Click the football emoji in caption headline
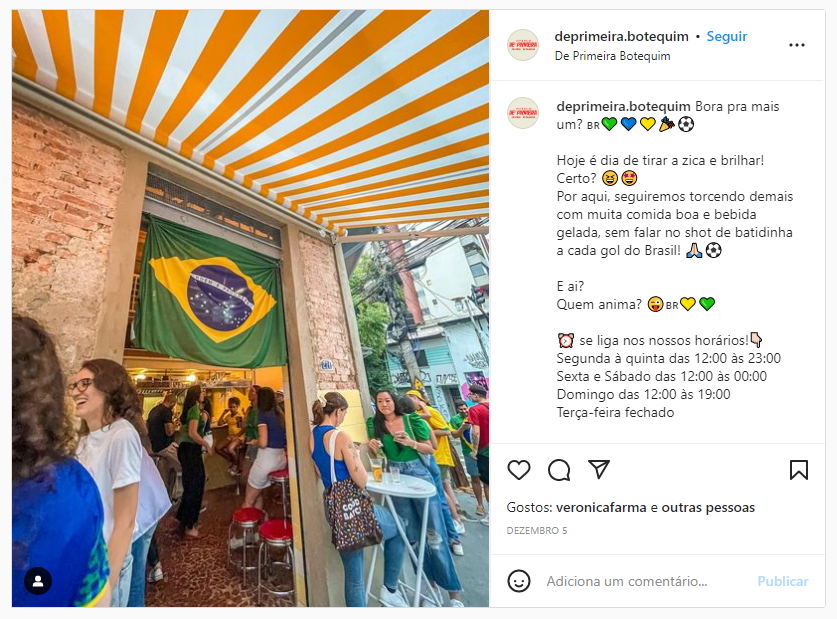Viewport: 837px width, 619px height. pyautogui.click(x=686, y=124)
